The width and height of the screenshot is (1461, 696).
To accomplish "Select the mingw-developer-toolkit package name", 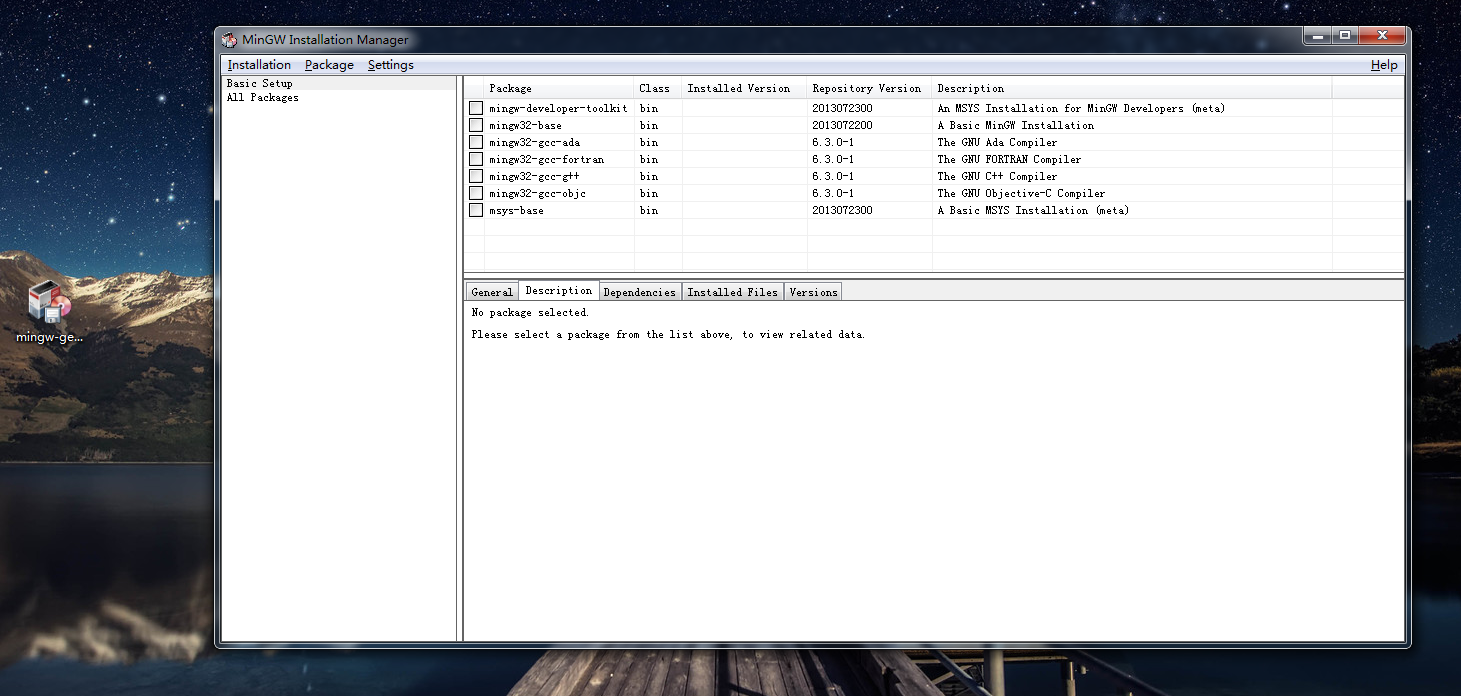I will tap(558, 108).
